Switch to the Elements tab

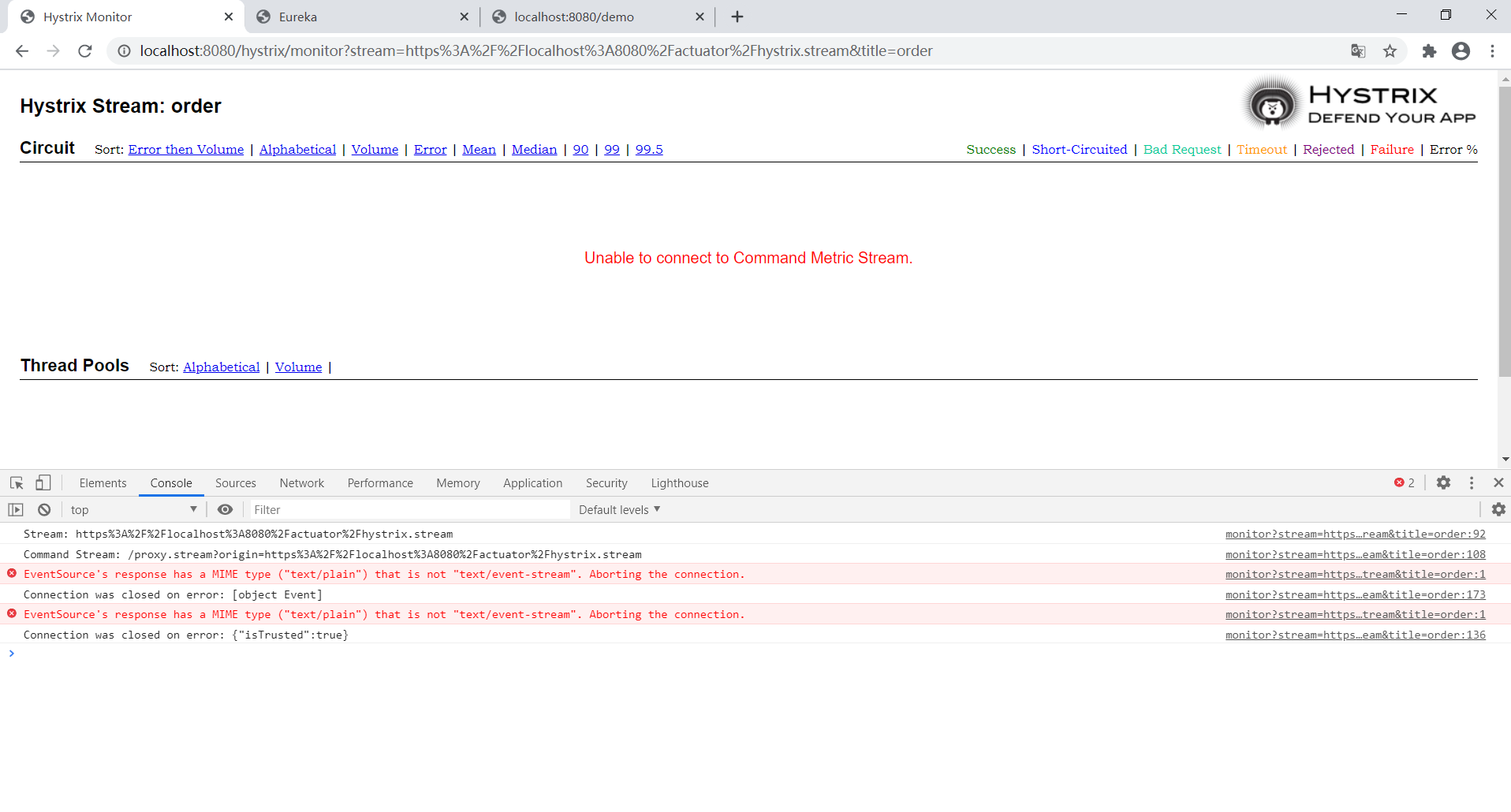pos(103,483)
